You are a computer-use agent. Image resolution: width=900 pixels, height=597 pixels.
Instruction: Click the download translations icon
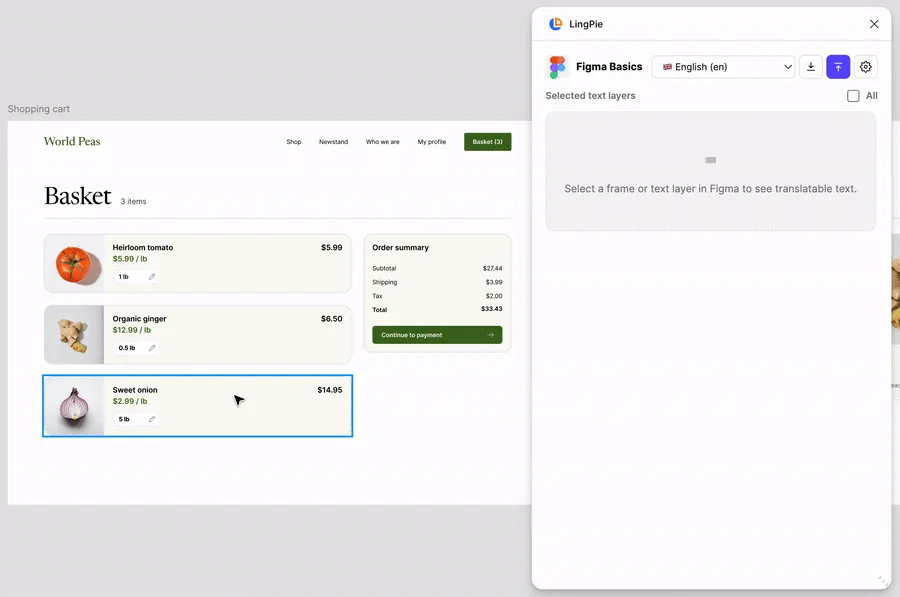coord(810,67)
